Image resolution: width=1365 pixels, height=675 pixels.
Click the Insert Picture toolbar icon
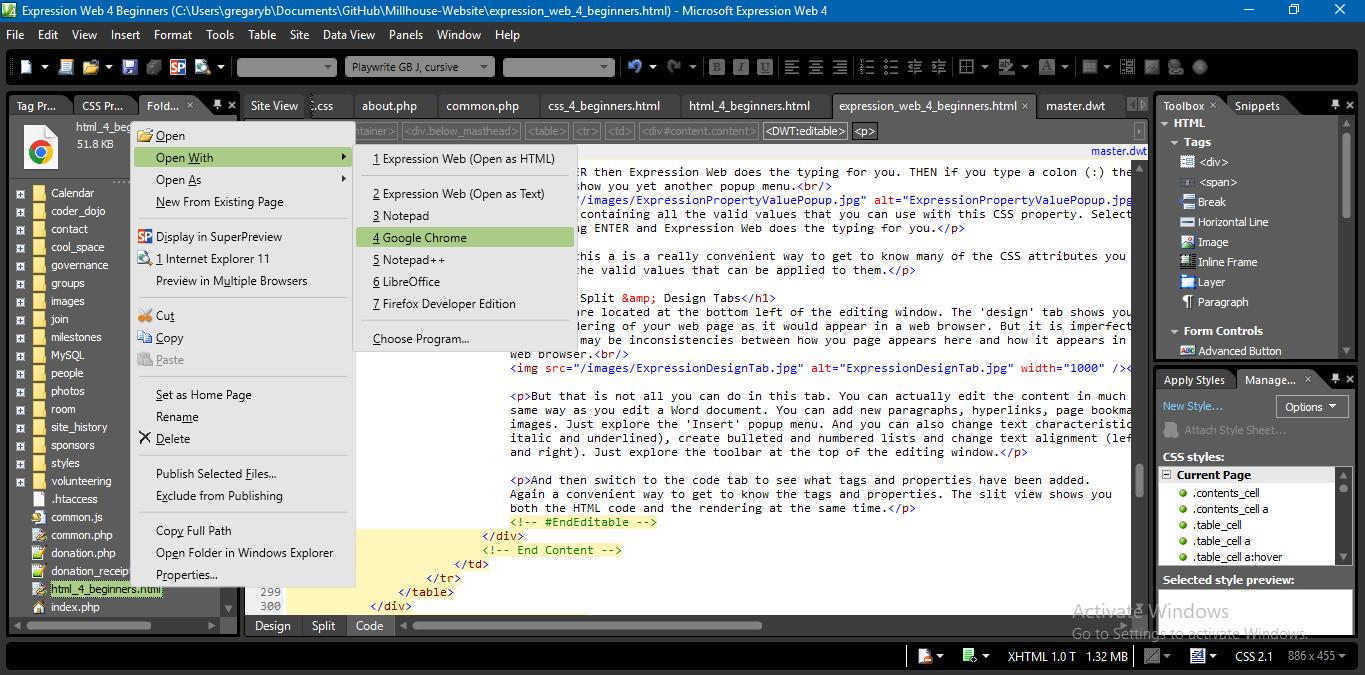pos(1151,67)
